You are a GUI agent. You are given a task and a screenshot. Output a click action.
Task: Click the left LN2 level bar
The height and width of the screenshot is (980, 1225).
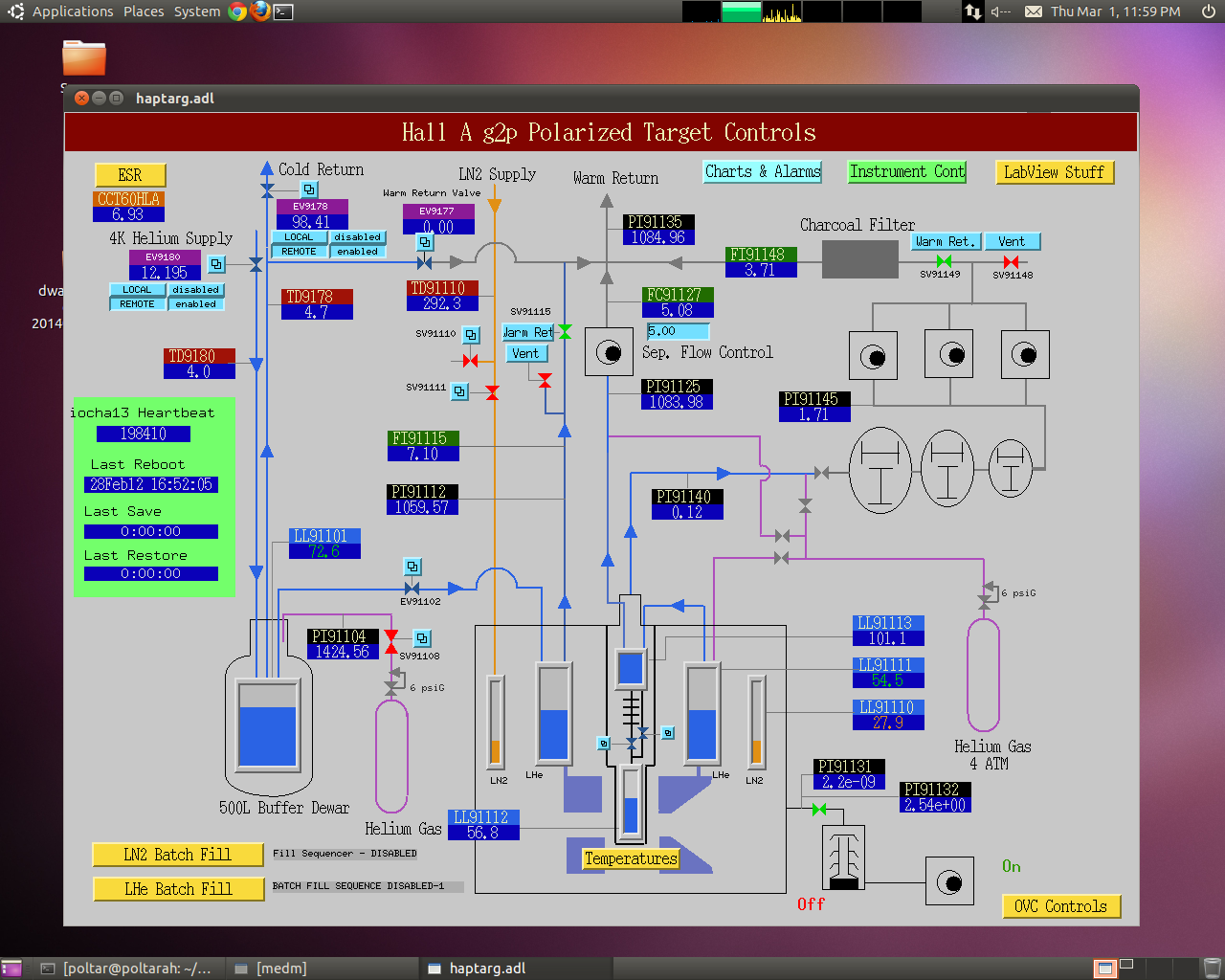495,722
